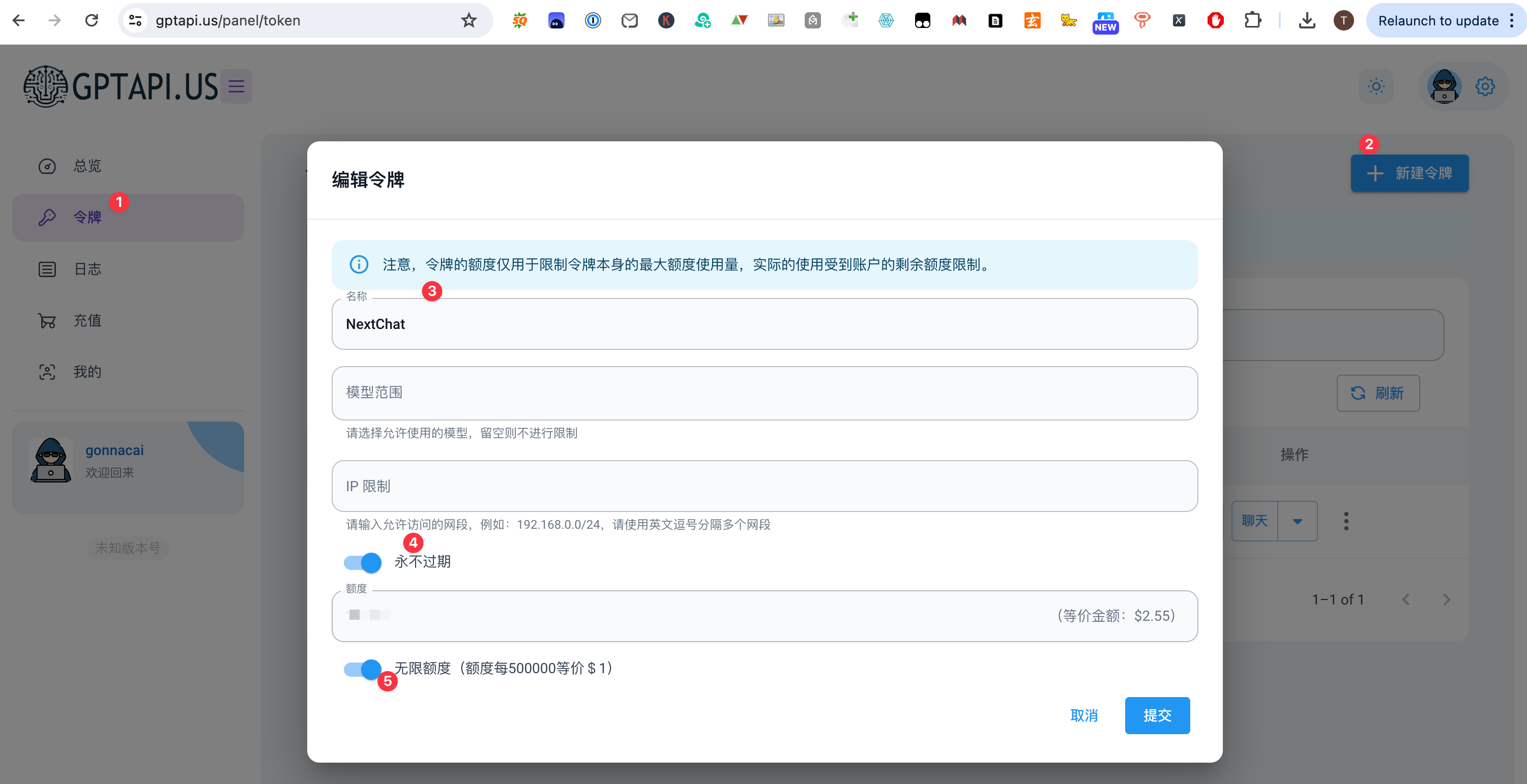Toggle the 永不过期 switch
The image size is (1527, 784).
tap(362, 562)
